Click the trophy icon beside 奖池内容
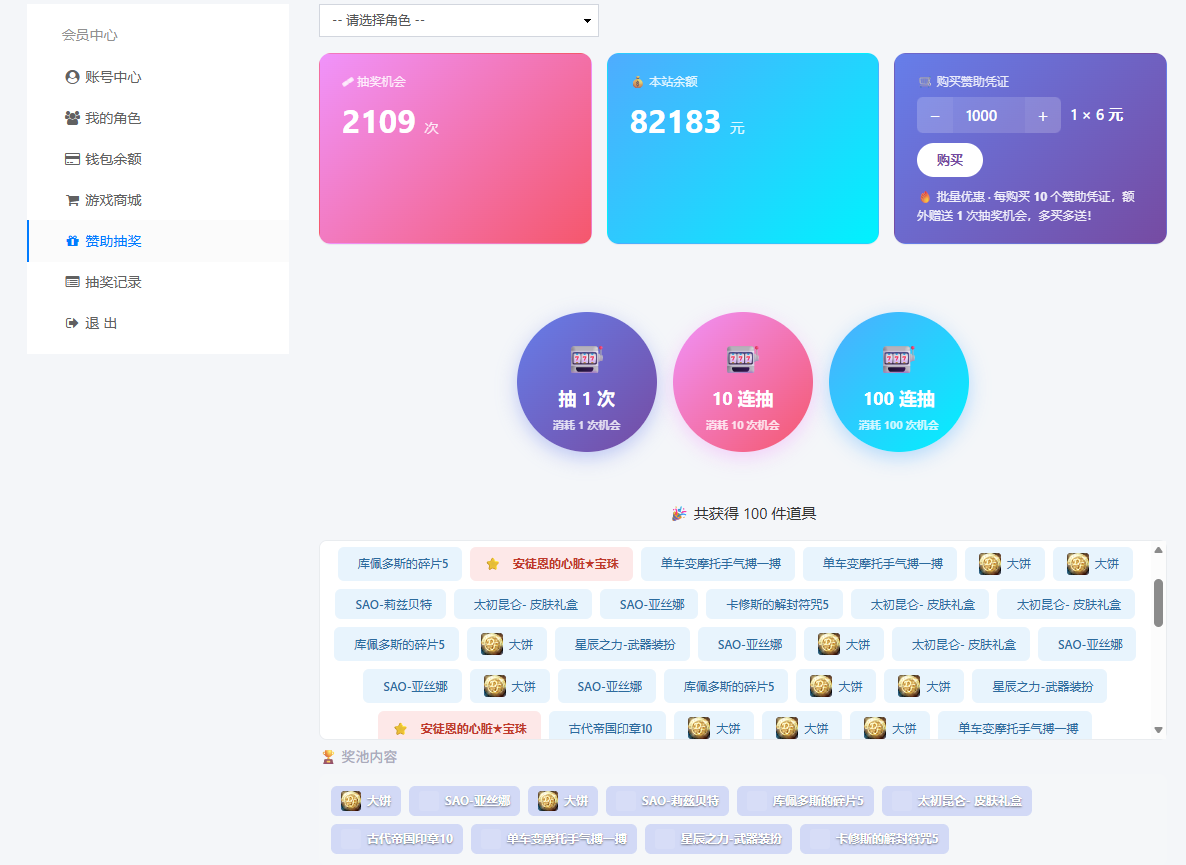Image resolution: width=1186 pixels, height=865 pixels. (x=327, y=758)
